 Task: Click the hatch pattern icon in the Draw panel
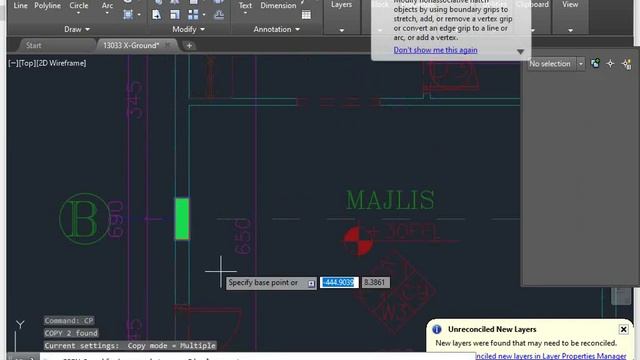(x=128, y=15)
